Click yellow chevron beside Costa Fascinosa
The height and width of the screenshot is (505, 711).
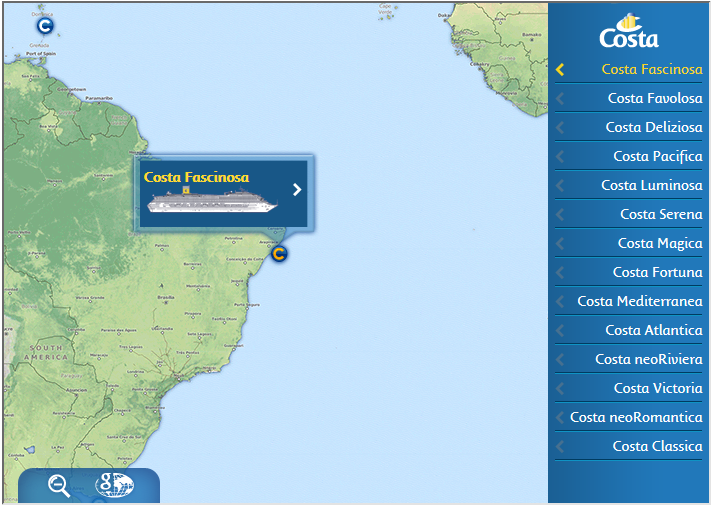(x=560, y=69)
